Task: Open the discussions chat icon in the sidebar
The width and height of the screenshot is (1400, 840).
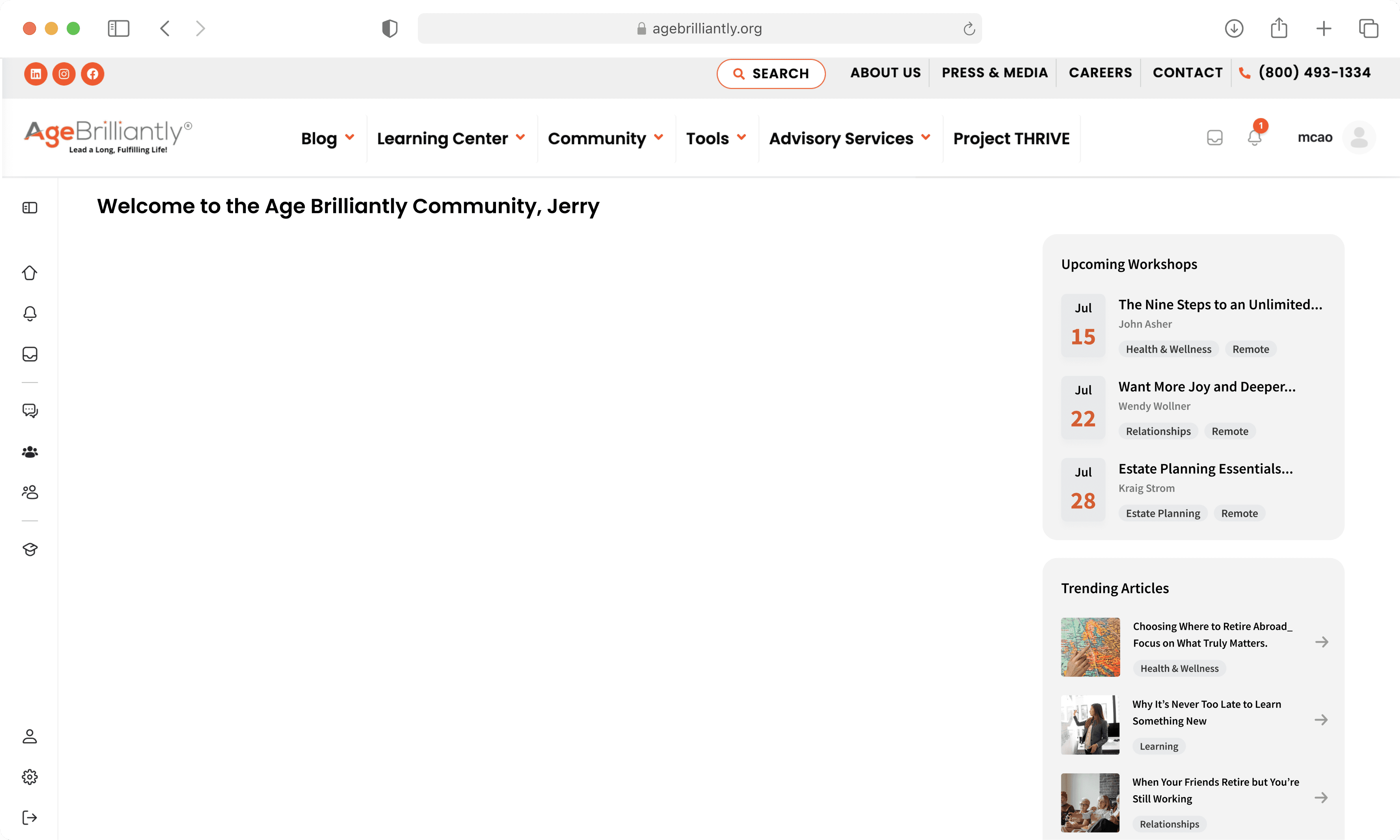Action: pyautogui.click(x=30, y=410)
